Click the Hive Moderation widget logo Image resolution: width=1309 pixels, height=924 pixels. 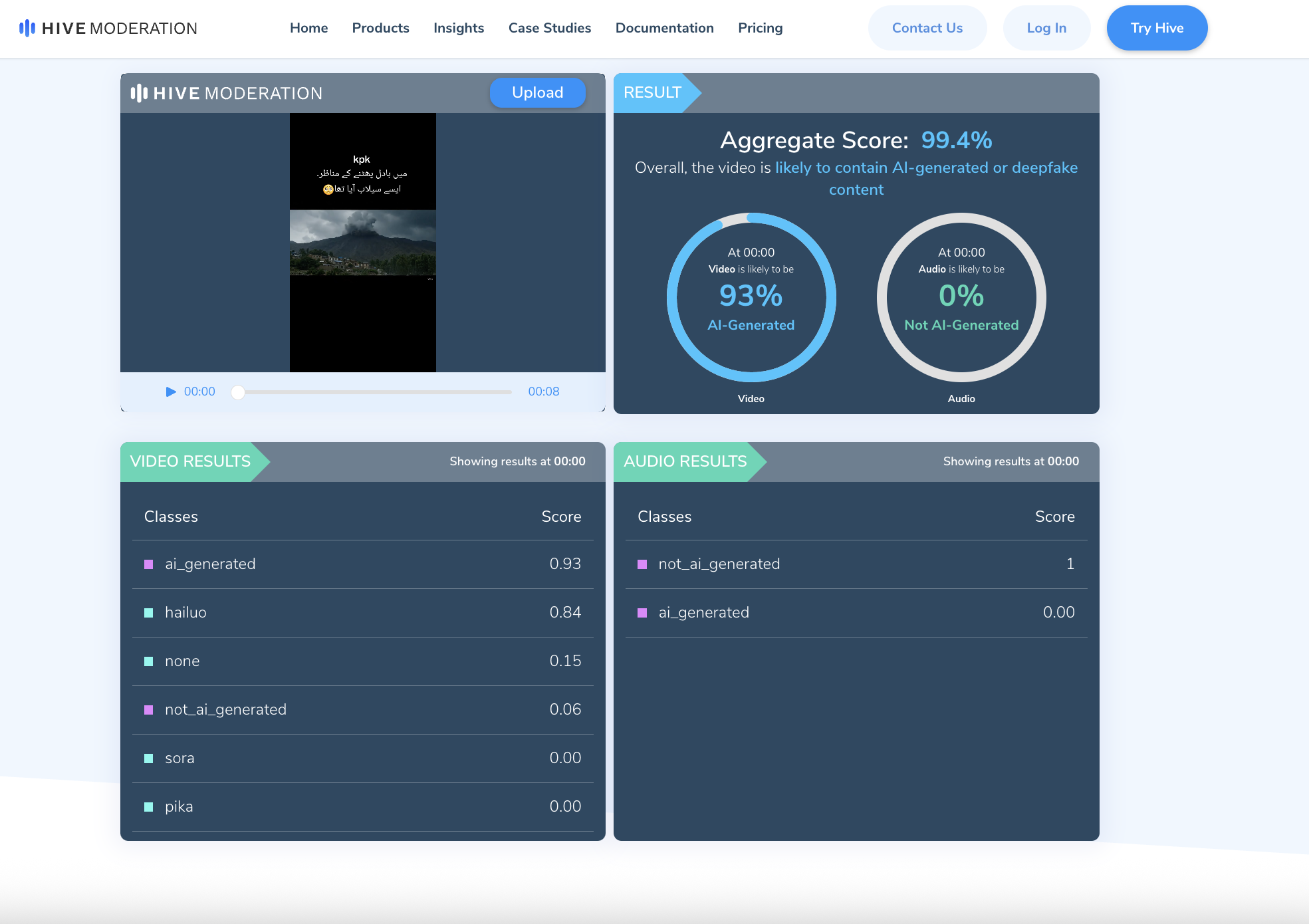[x=226, y=93]
